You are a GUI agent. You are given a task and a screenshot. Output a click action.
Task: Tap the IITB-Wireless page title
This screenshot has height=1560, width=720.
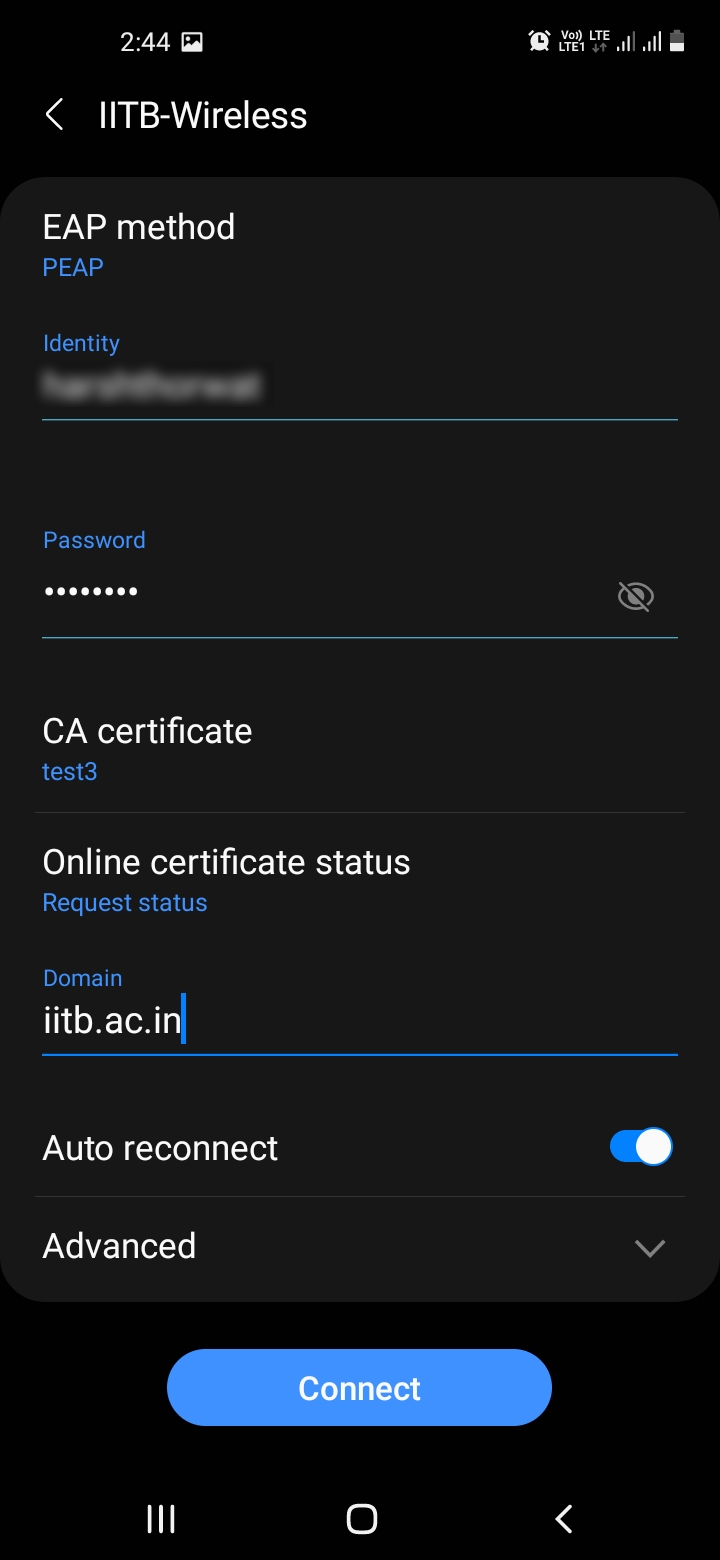pos(203,115)
